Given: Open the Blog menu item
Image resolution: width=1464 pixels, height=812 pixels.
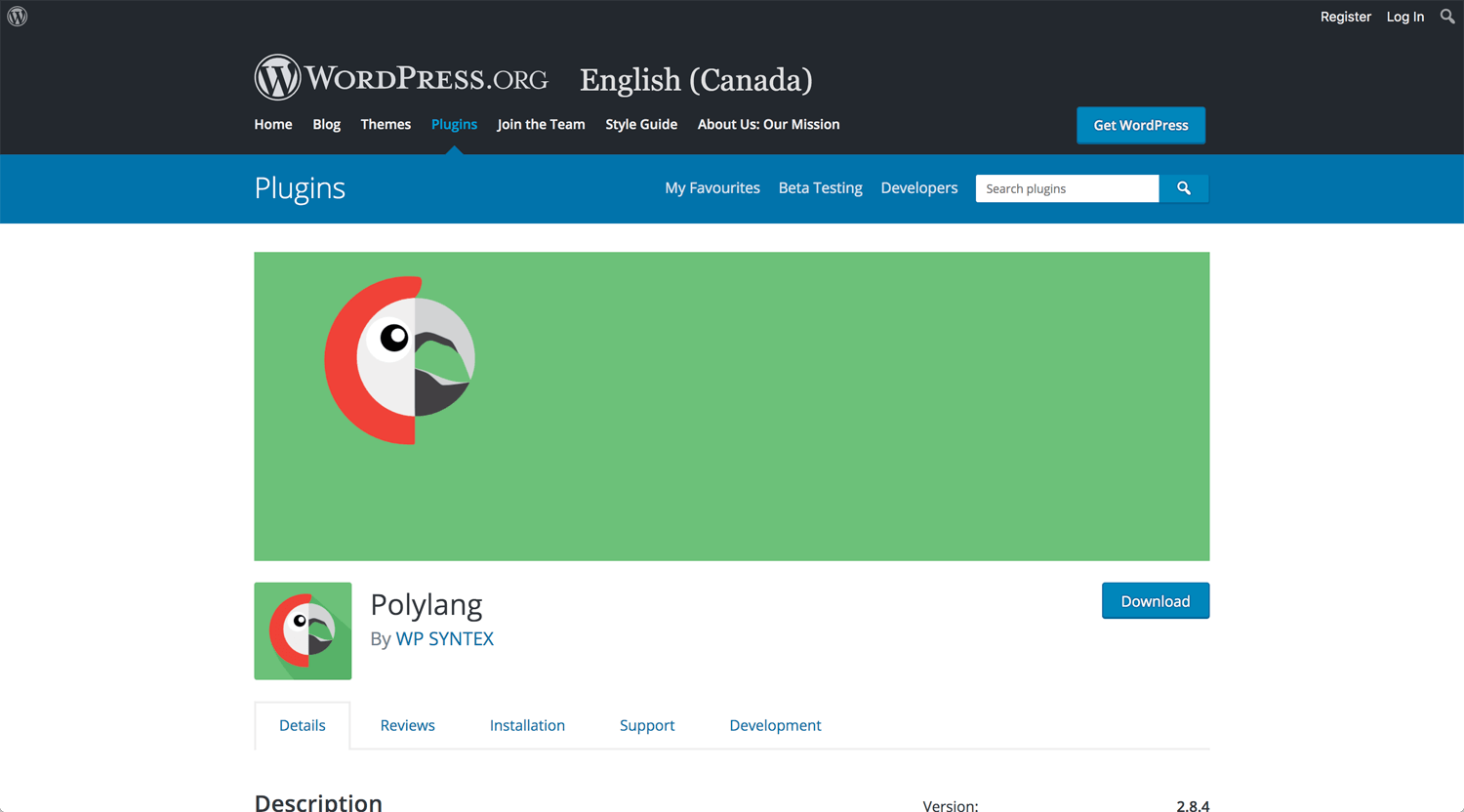Looking at the screenshot, I should (326, 124).
